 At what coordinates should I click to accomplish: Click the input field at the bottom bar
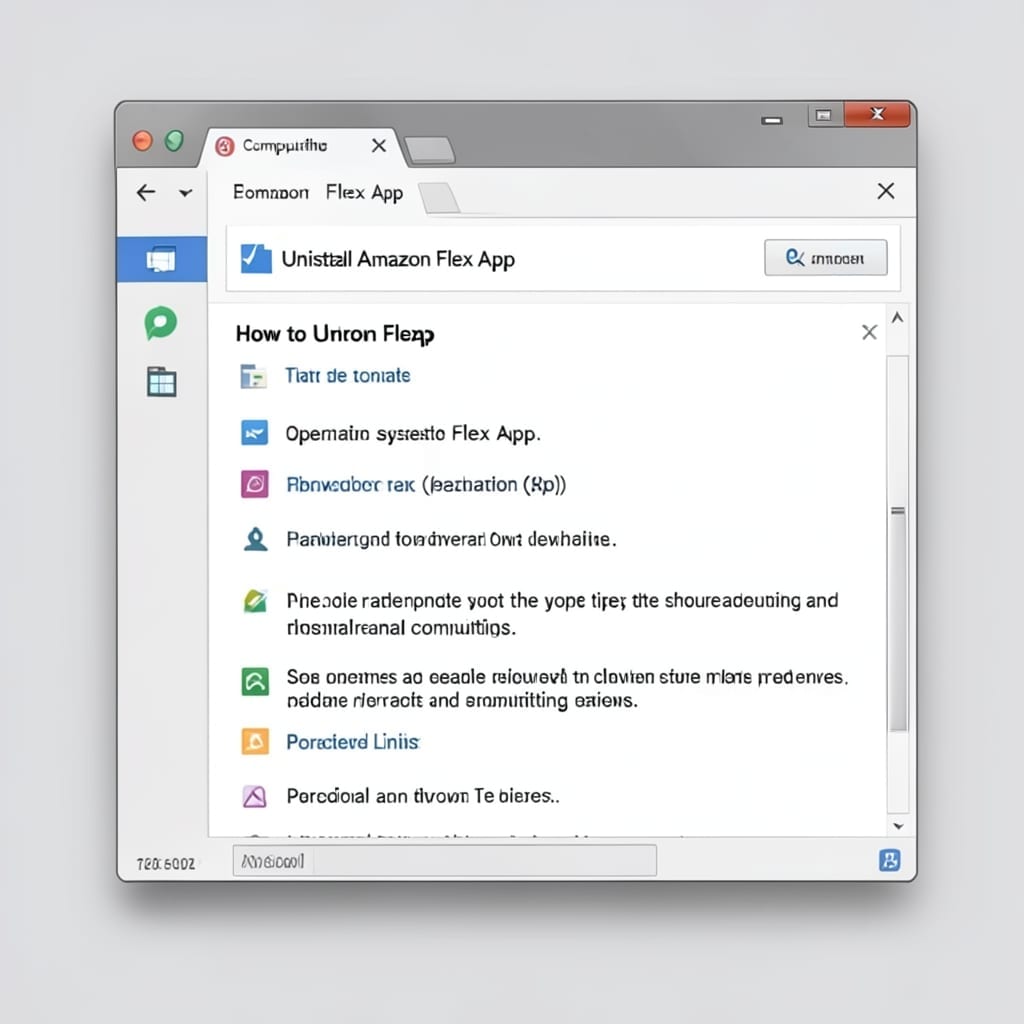tap(445, 861)
